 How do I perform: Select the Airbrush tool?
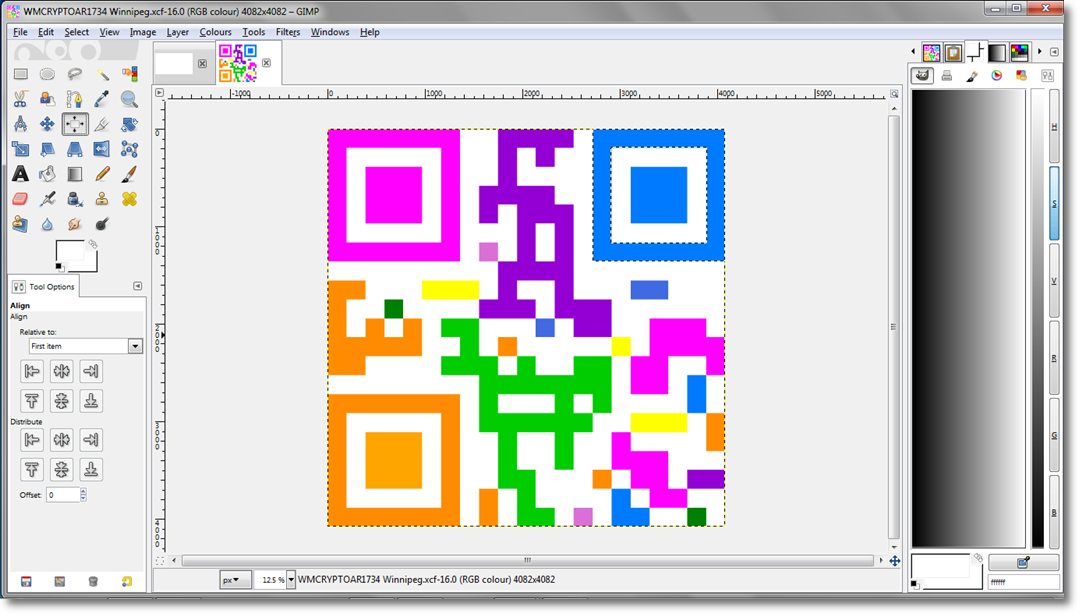tap(47, 199)
